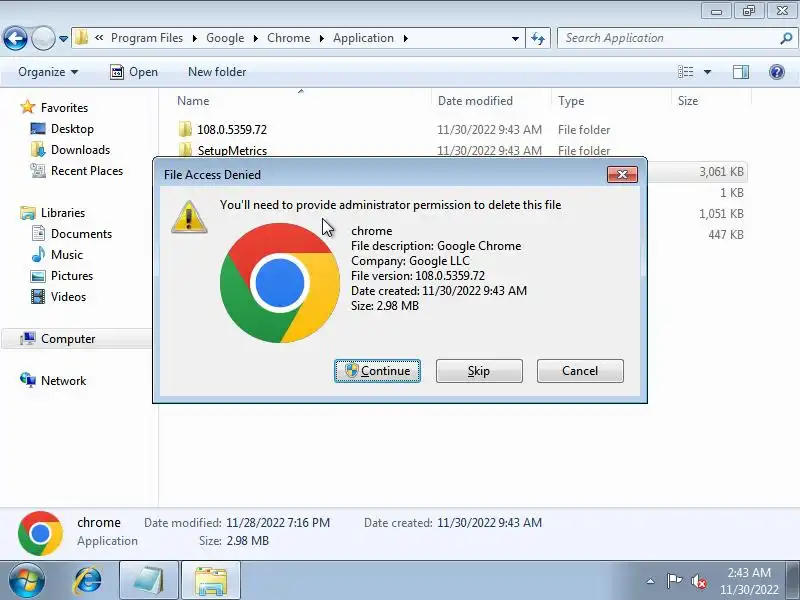The height and width of the screenshot is (600, 800).
Task: Click the large Chrome icon in dialog
Action: pyautogui.click(x=280, y=283)
